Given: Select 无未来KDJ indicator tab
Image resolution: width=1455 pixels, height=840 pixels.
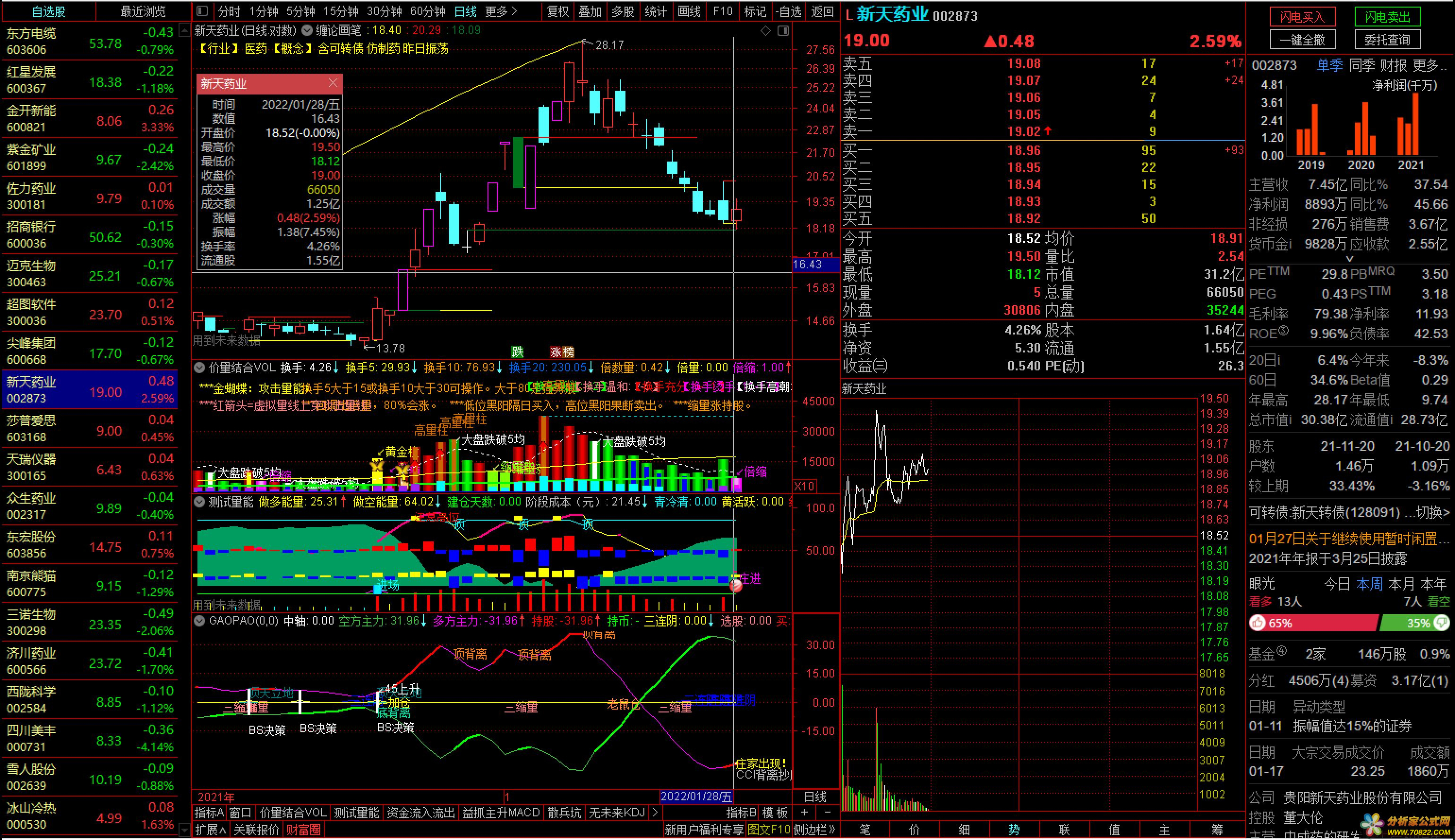Looking at the screenshot, I should click(616, 813).
